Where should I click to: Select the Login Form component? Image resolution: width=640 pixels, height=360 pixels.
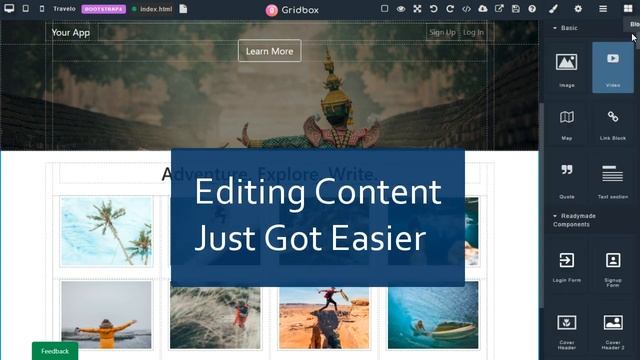click(567, 266)
